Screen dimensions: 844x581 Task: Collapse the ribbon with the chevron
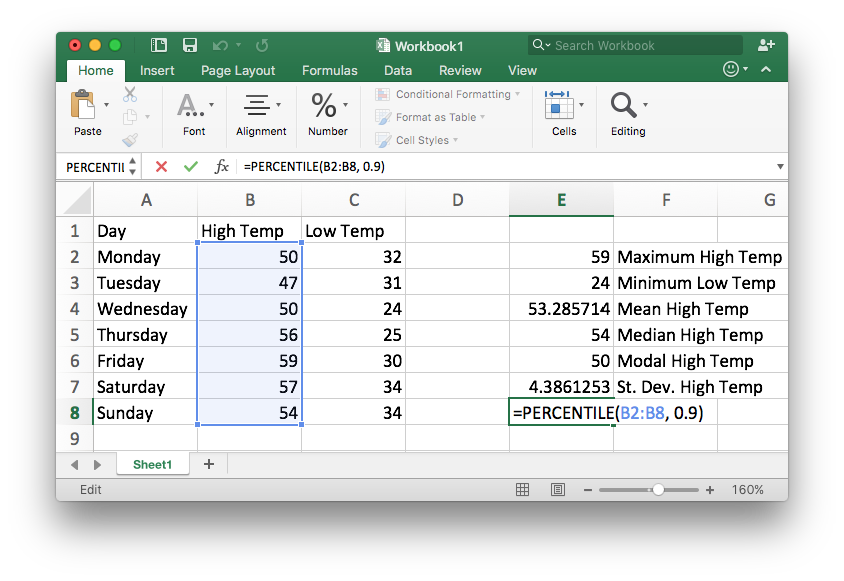click(766, 70)
